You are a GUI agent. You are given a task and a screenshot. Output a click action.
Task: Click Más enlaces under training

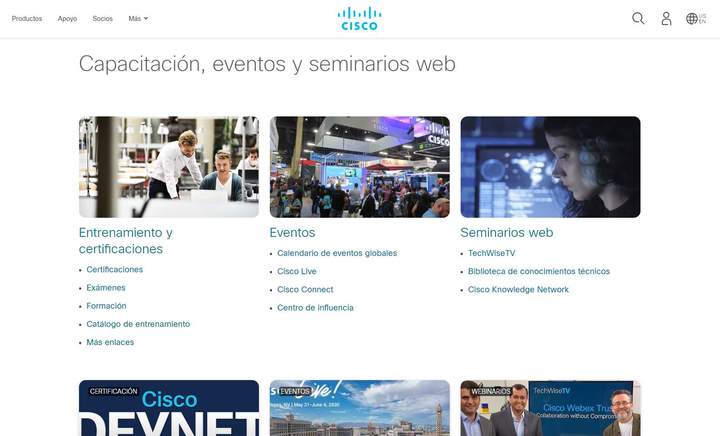(110, 342)
